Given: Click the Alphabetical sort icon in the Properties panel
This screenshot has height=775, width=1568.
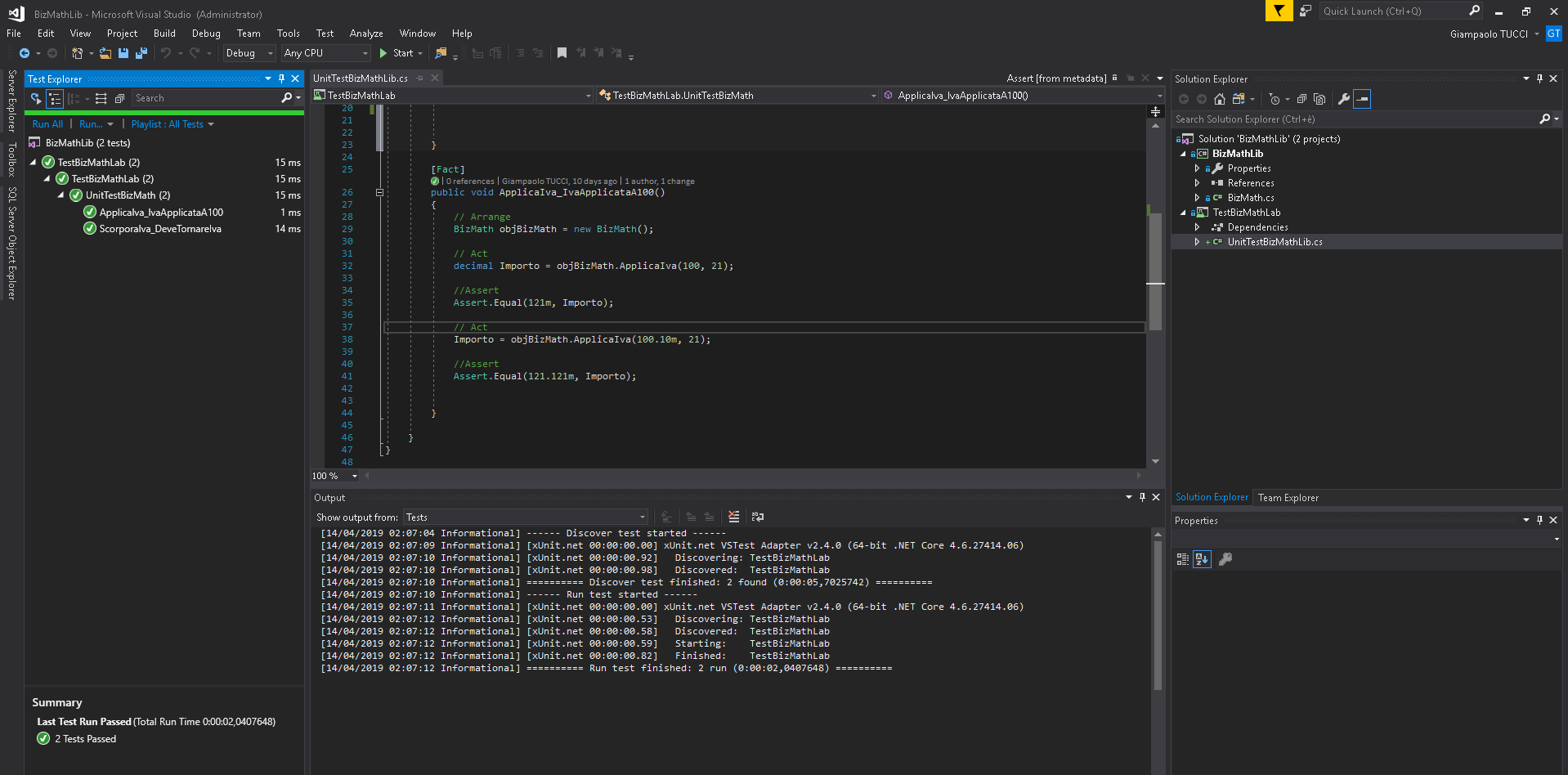Looking at the screenshot, I should pos(1202,559).
